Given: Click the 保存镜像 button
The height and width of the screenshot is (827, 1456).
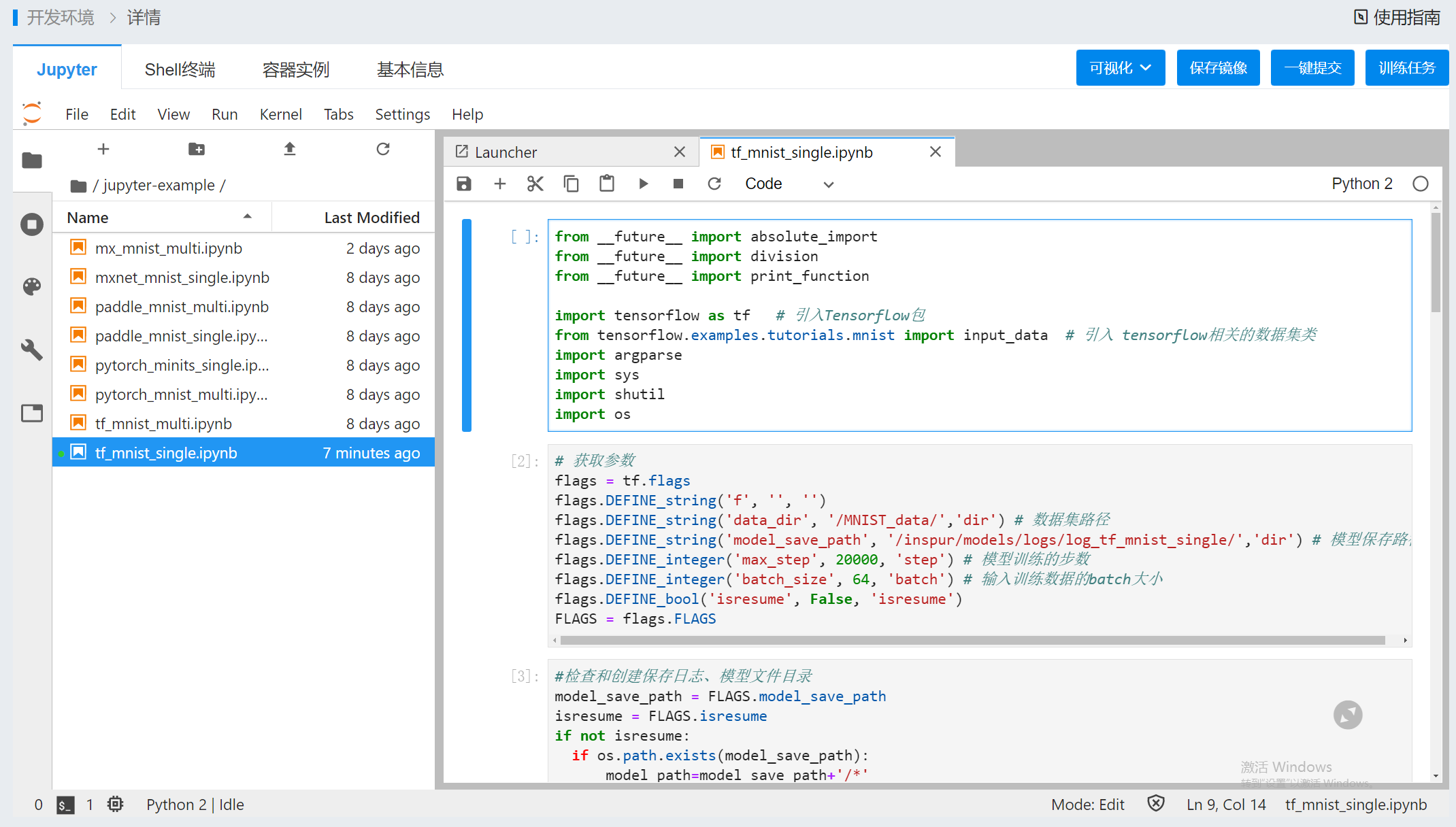Looking at the screenshot, I should coord(1218,68).
